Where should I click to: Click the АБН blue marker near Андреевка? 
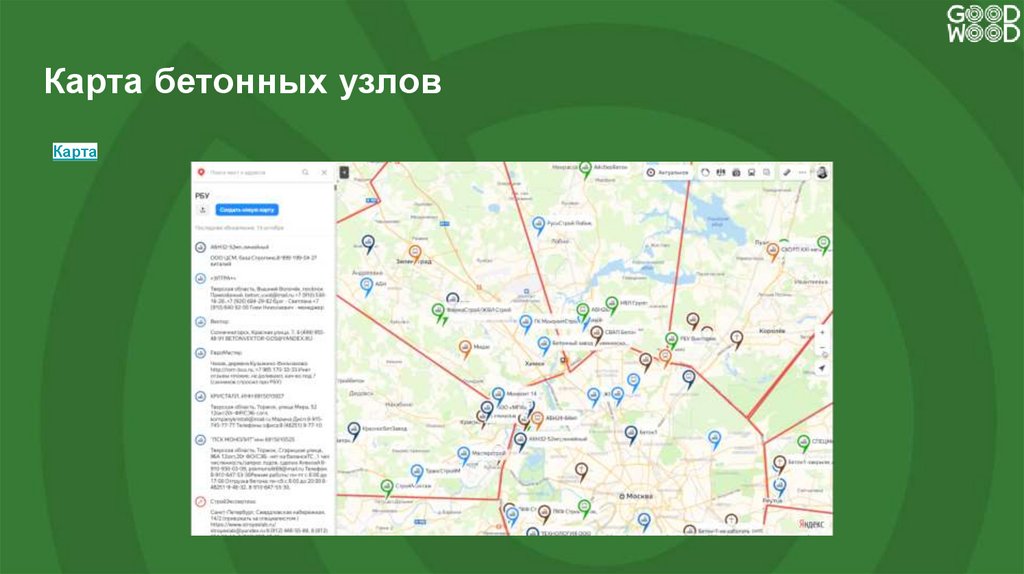coord(366,287)
